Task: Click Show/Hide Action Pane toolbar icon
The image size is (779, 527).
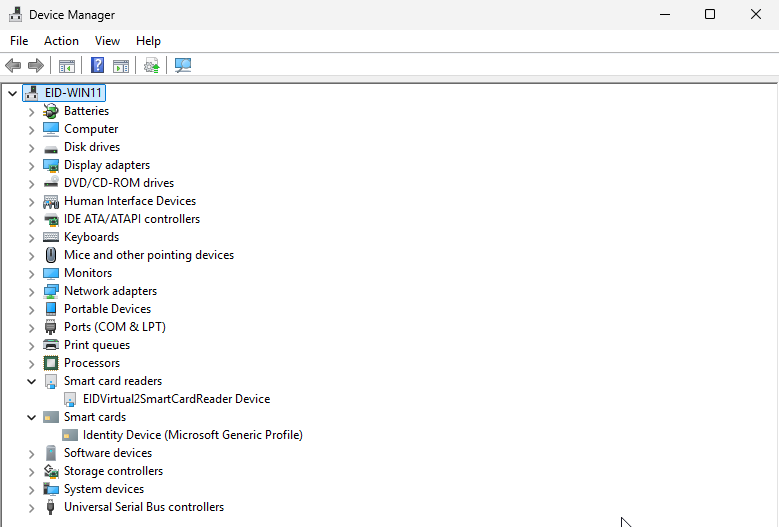Action: pos(121,66)
